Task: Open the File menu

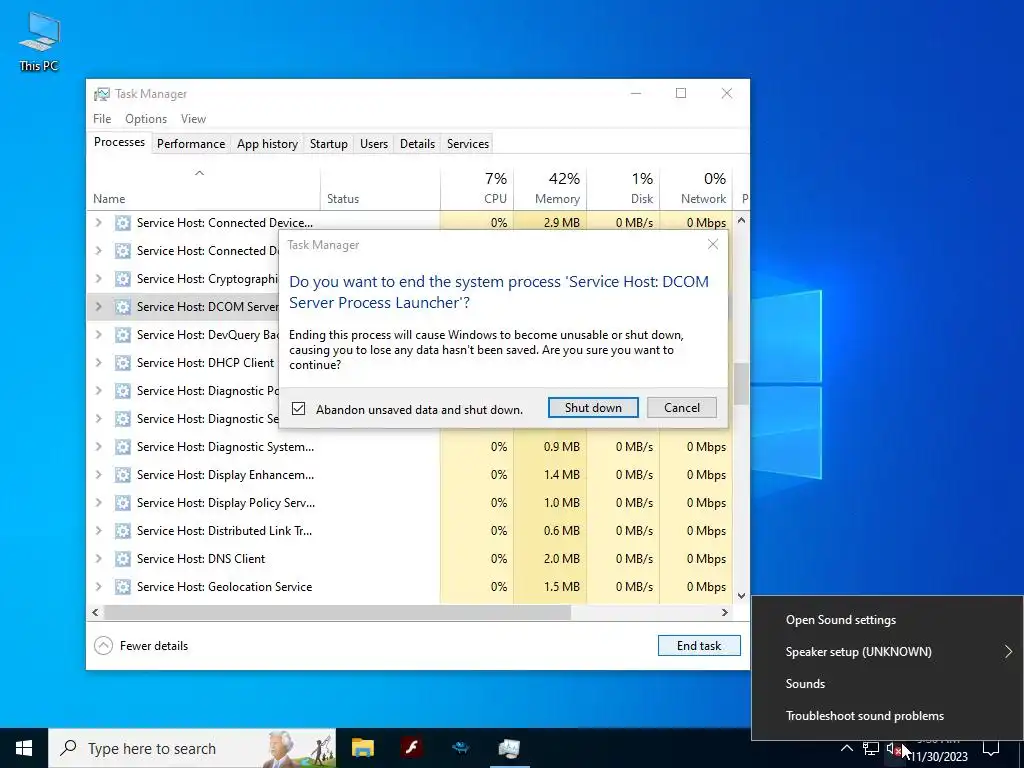Action: coord(102,119)
